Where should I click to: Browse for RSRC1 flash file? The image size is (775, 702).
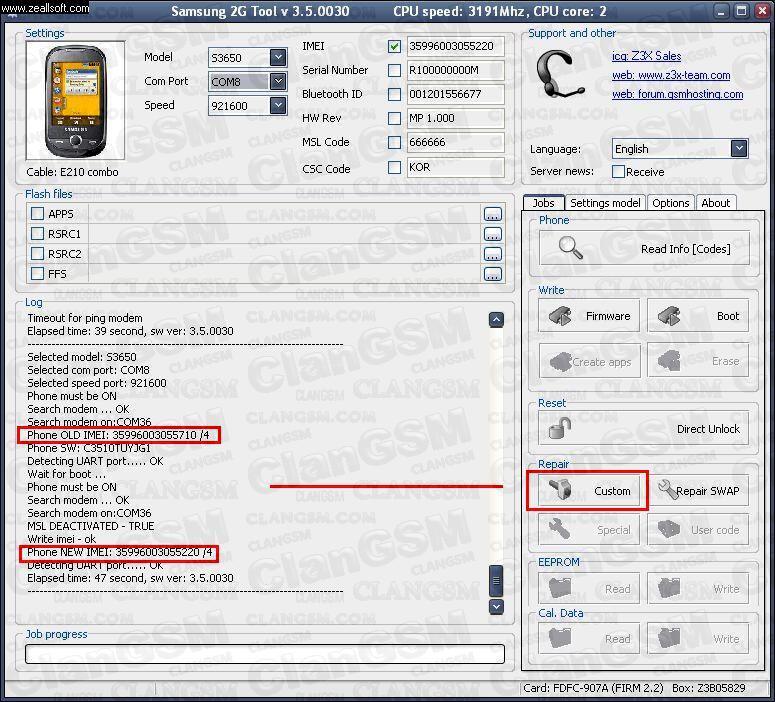click(492, 234)
